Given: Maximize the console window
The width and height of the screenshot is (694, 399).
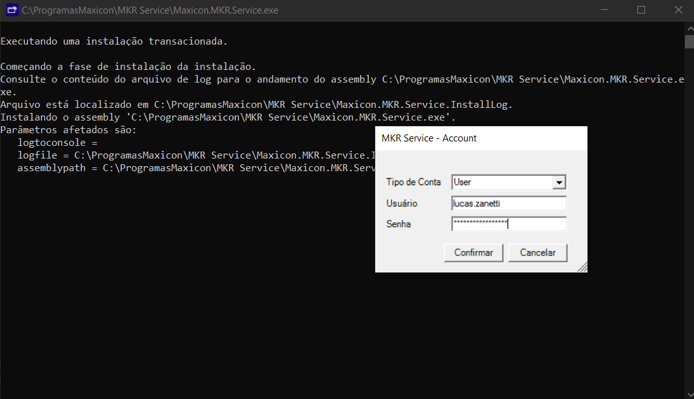Looking at the screenshot, I should (x=641, y=10).
